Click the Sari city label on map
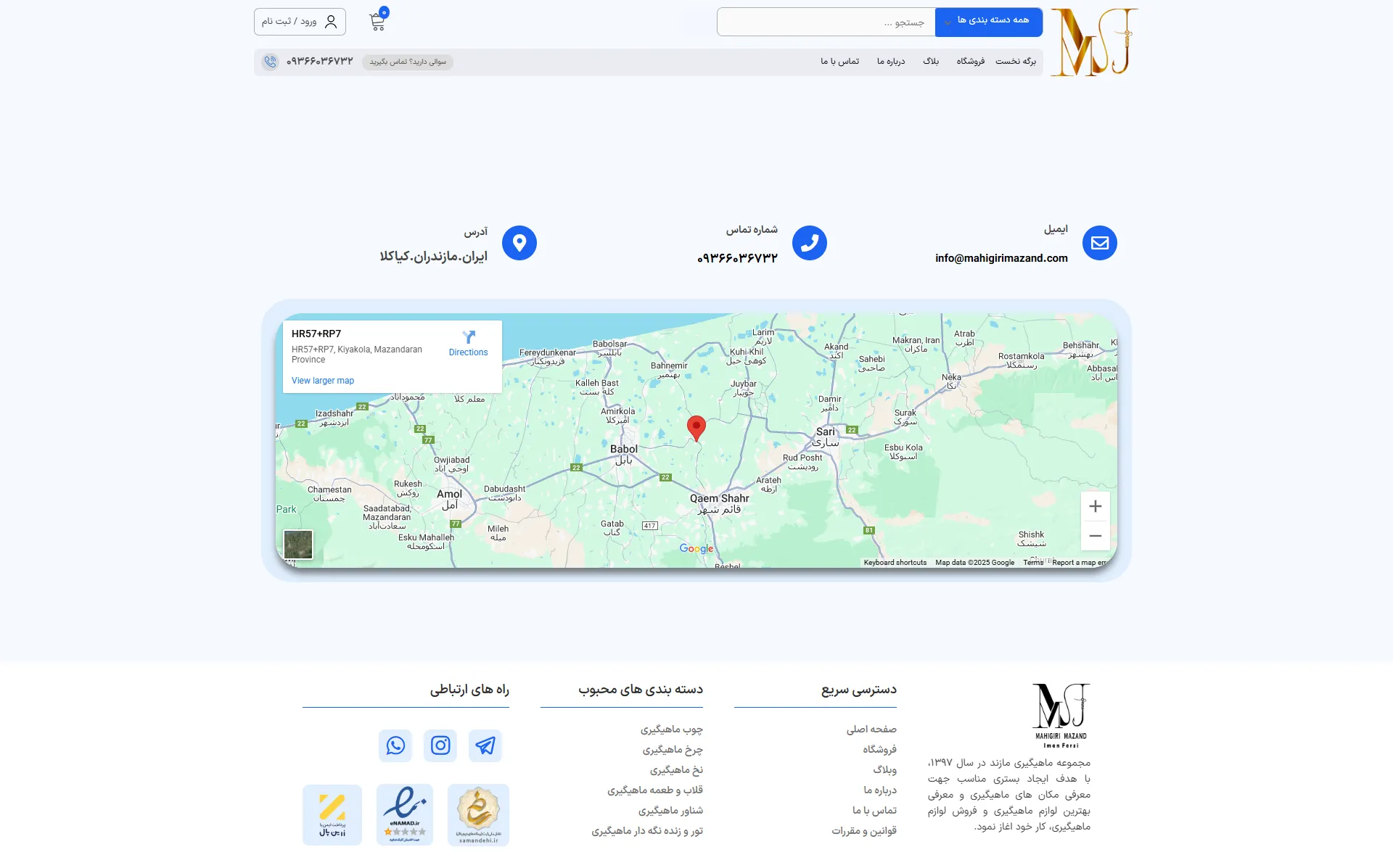The height and width of the screenshot is (868, 1393). coord(826,437)
